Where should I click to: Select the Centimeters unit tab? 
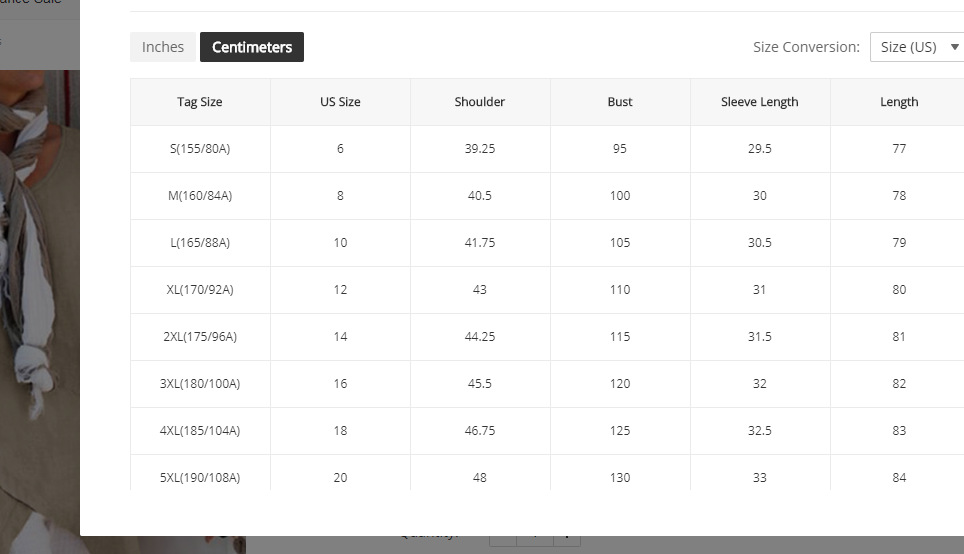pos(252,47)
